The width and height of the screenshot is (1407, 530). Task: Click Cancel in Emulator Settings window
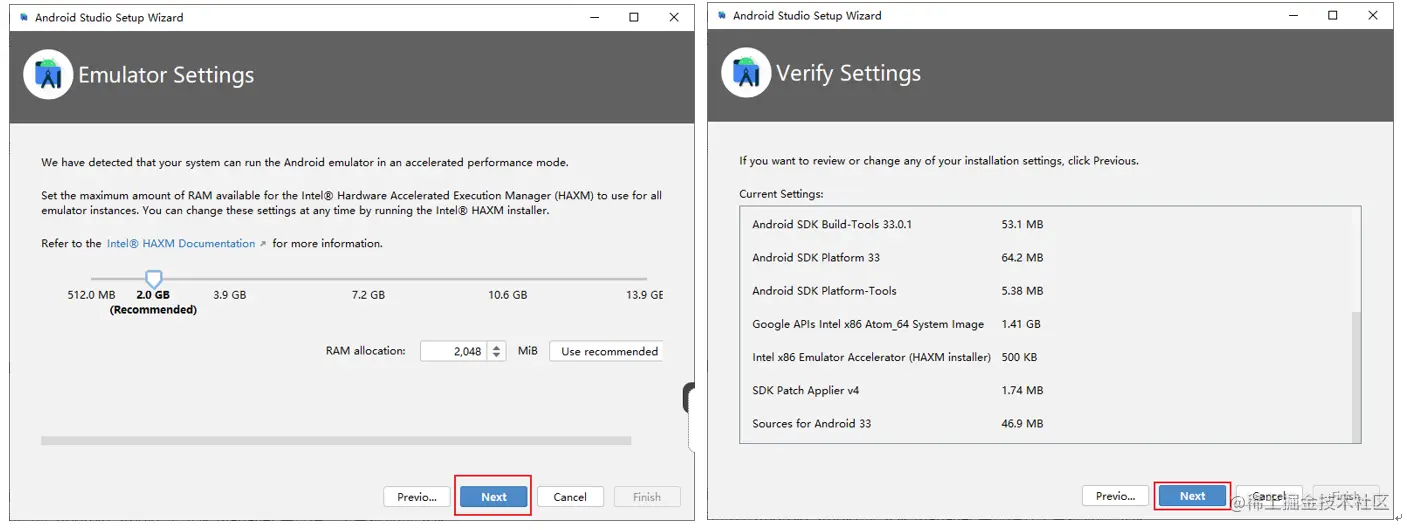[570, 497]
